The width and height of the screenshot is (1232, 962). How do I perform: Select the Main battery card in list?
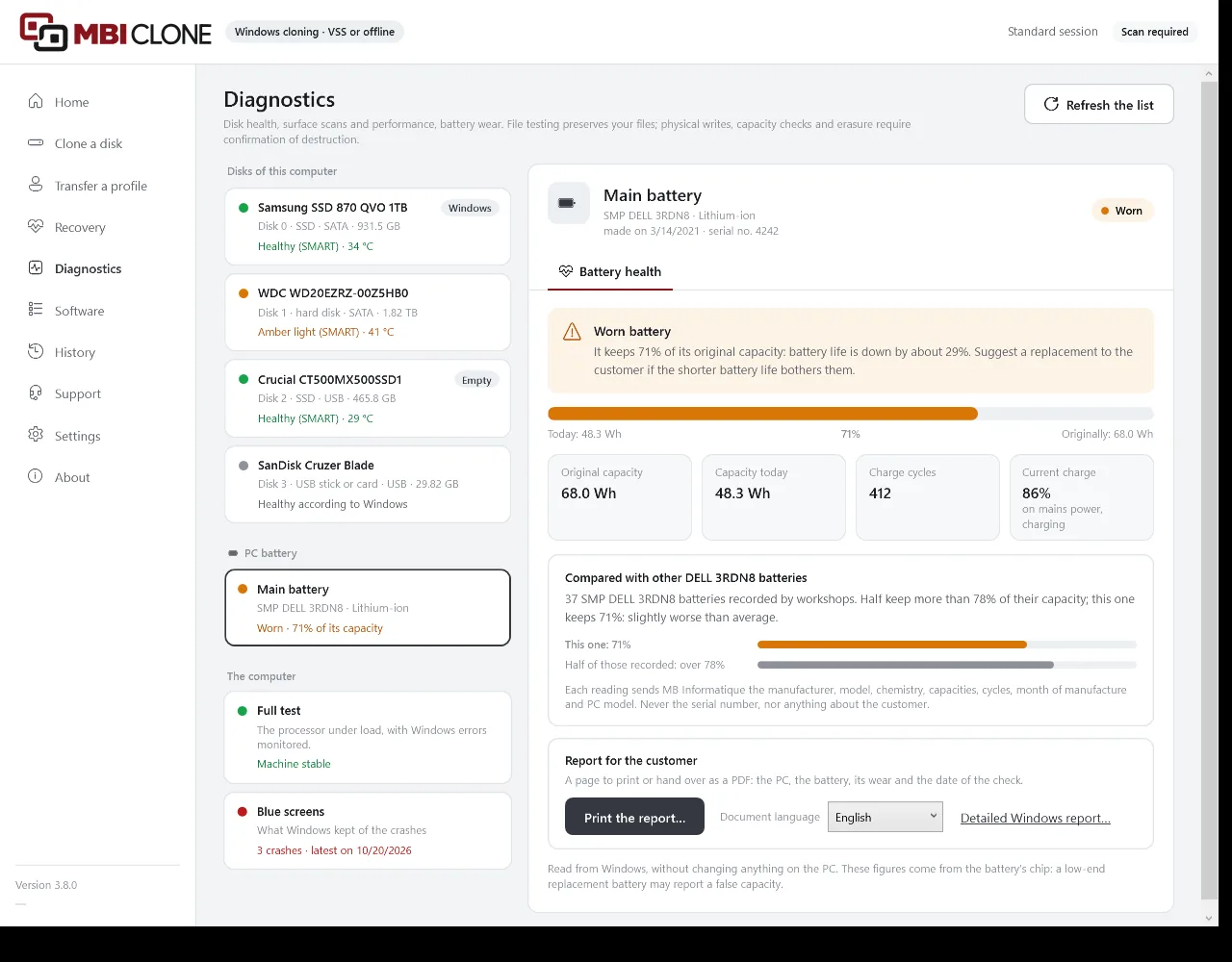click(x=368, y=608)
